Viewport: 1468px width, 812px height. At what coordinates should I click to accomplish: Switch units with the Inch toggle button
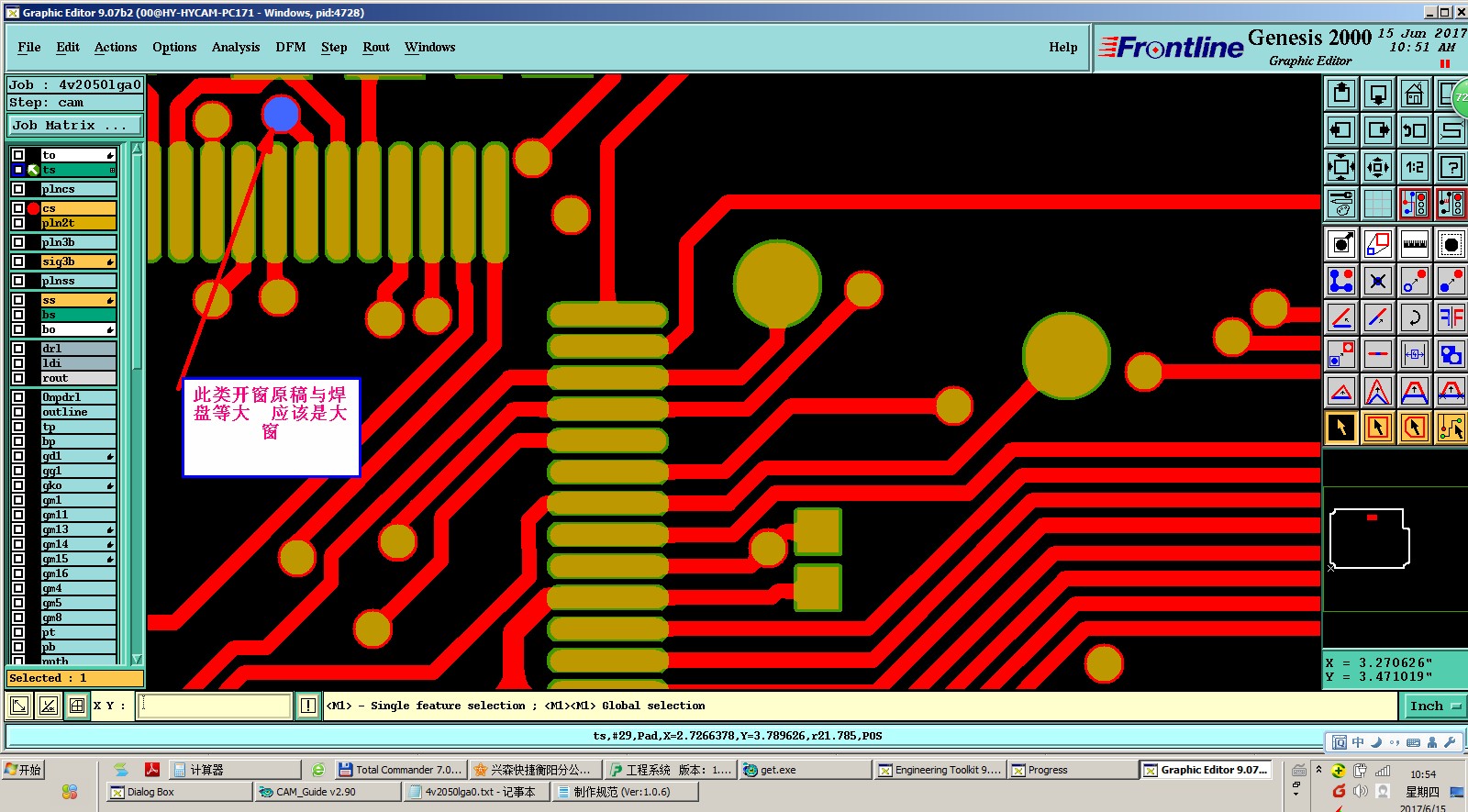pos(1435,706)
